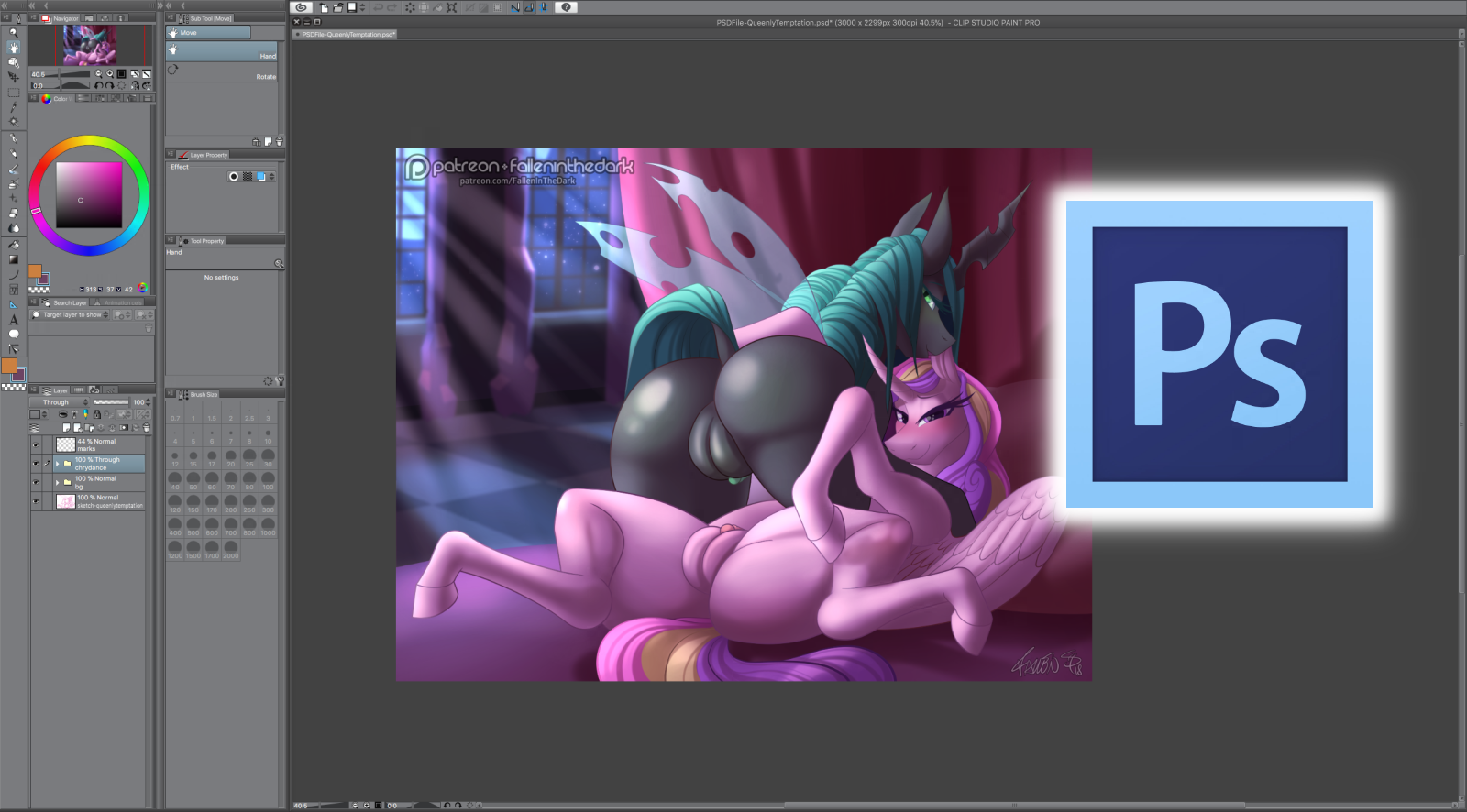Toggle visibility of the bg folder

(36, 483)
